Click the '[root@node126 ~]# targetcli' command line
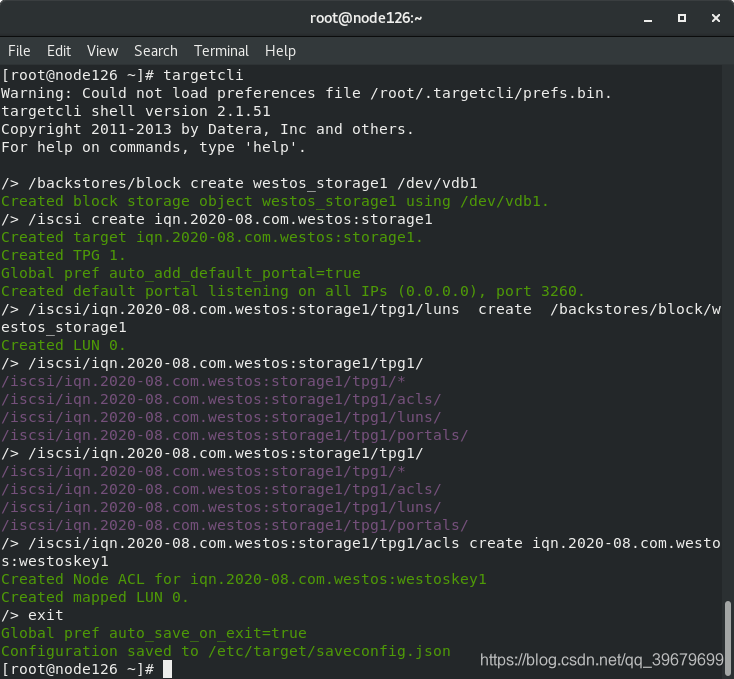This screenshot has width=734, height=679. click(122, 75)
